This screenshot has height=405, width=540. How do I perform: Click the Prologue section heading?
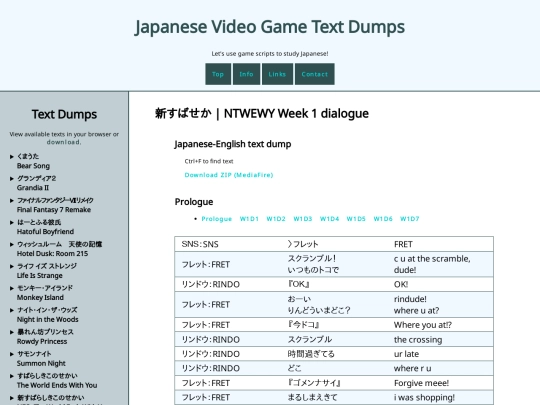click(194, 202)
